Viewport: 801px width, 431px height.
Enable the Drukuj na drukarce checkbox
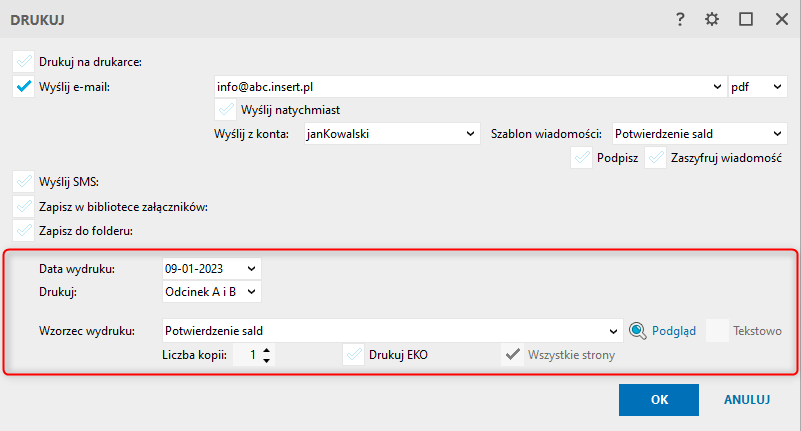[x=23, y=62]
